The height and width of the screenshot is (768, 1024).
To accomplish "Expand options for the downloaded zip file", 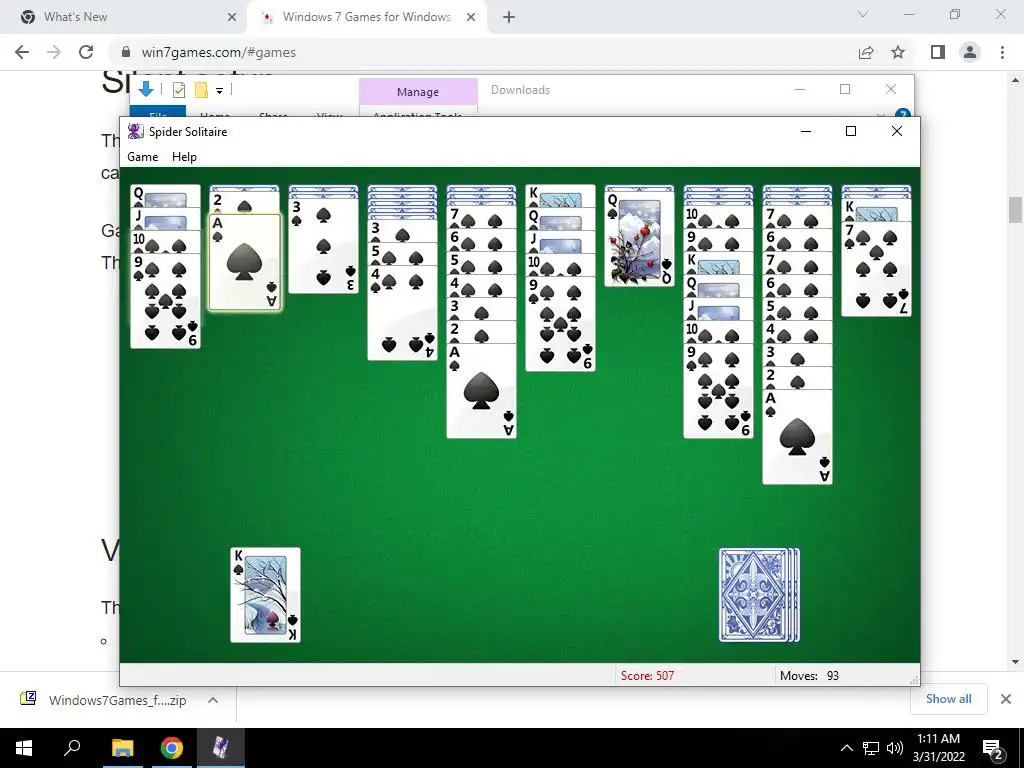I will (213, 700).
